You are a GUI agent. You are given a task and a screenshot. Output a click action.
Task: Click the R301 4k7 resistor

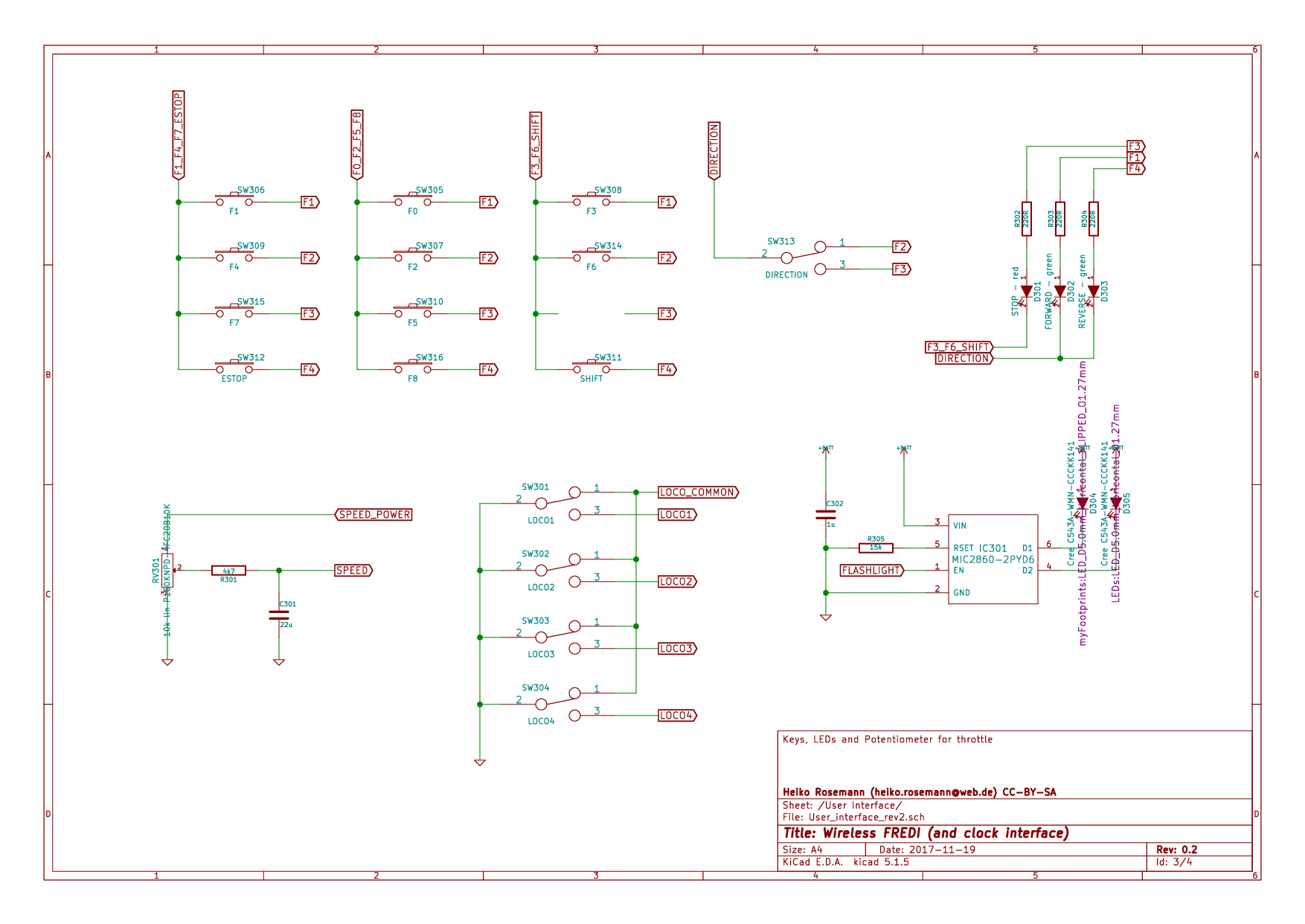click(x=228, y=571)
